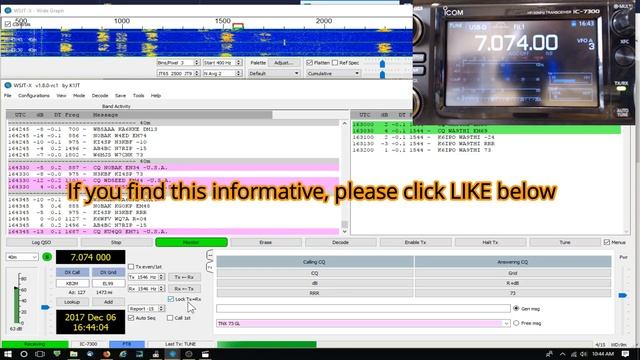Click the audio level slider beside dB meter
This screenshot has height=360, width=640.
(45, 307)
